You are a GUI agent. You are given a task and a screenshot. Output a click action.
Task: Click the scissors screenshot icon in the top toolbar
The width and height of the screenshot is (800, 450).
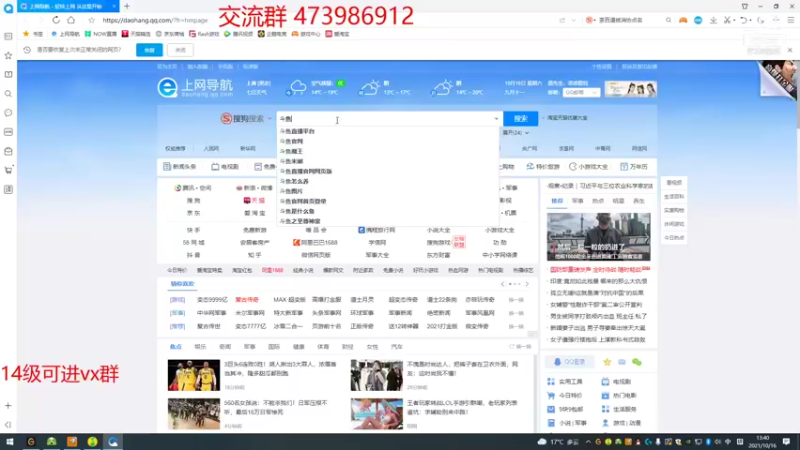(x=728, y=20)
